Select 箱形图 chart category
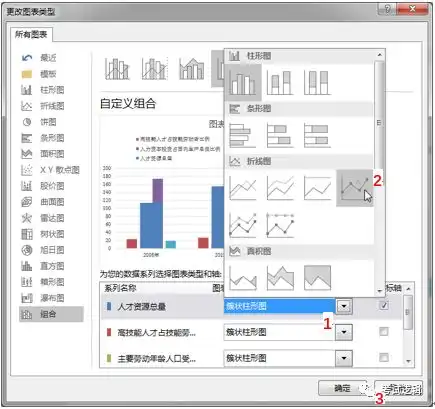The height and width of the screenshot is (409, 435). [x=51, y=282]
